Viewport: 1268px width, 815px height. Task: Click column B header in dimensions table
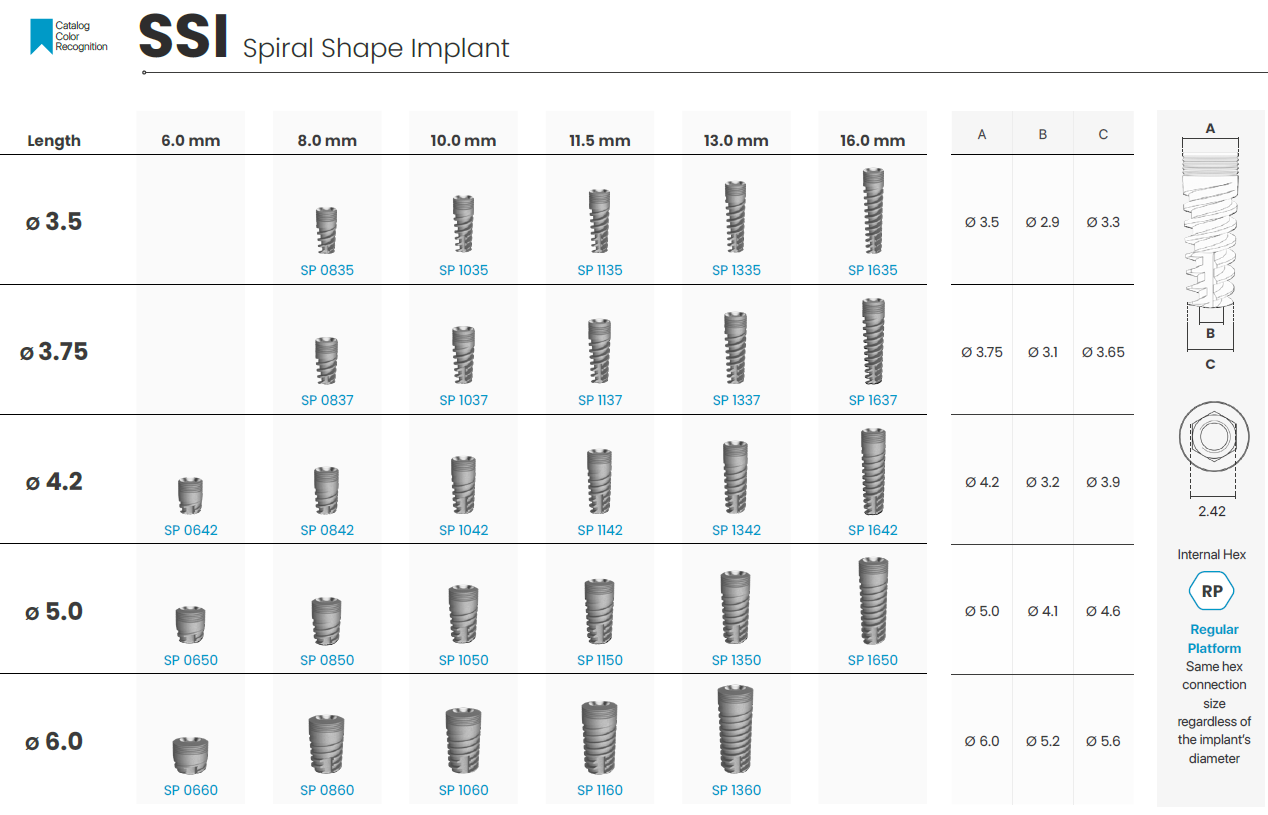[1043, 134]
